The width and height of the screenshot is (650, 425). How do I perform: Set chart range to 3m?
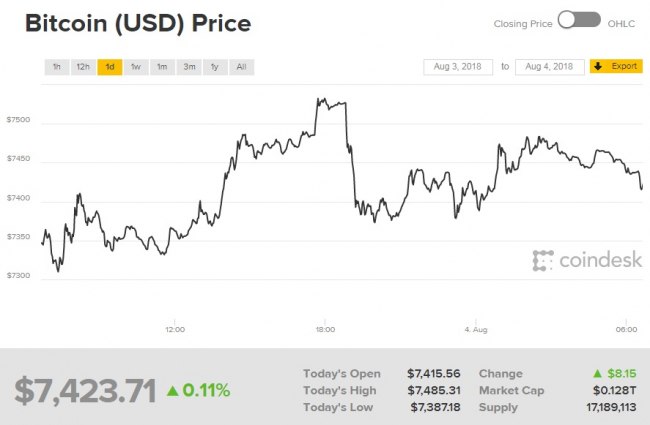[188, 67]
